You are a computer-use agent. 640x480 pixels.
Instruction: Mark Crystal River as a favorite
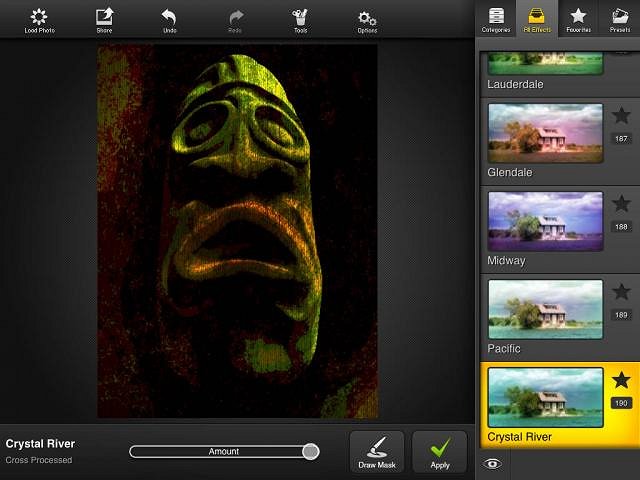click(621, 380)
